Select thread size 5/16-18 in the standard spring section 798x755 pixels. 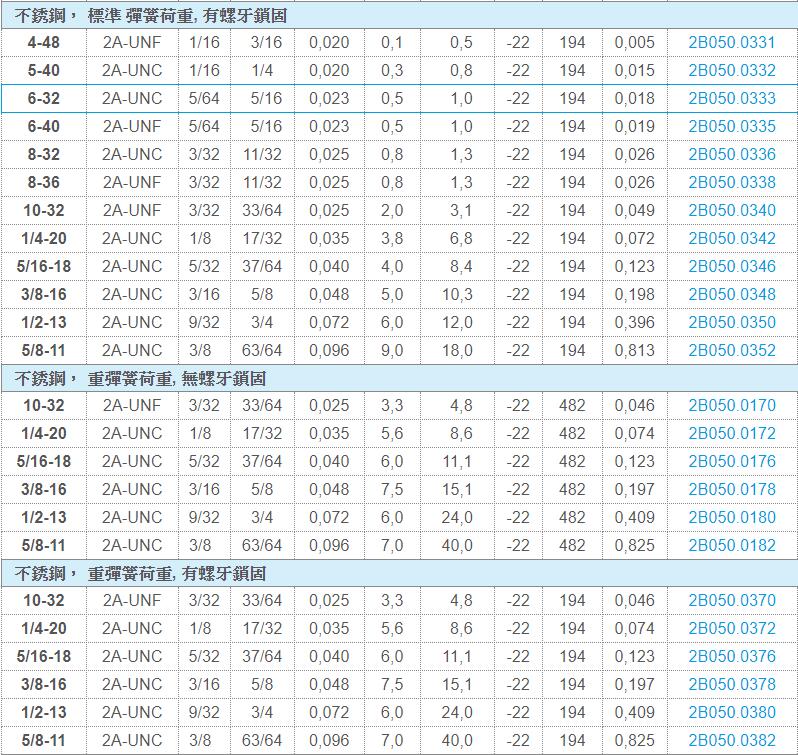pos(44,266)
